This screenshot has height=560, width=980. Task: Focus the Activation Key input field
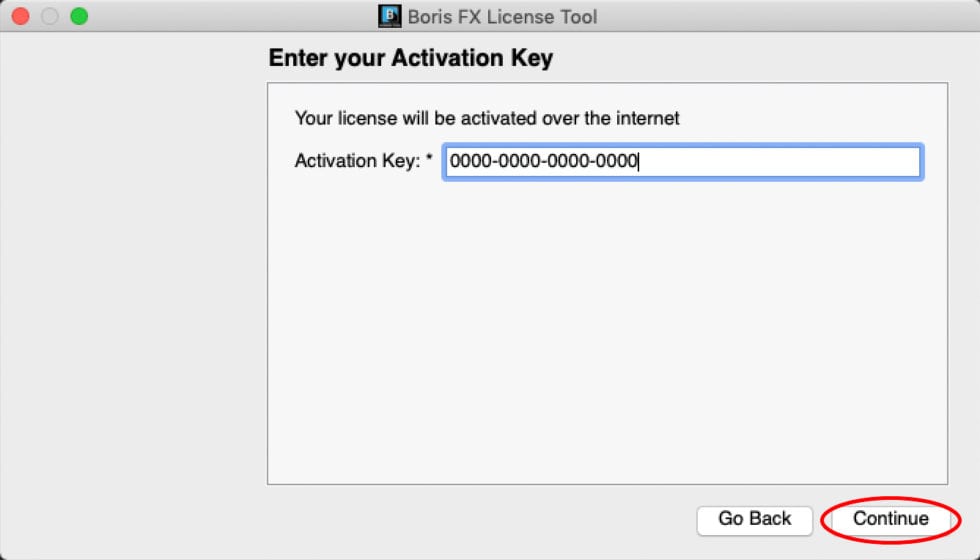pyautogui.click(x=682, y=161)
